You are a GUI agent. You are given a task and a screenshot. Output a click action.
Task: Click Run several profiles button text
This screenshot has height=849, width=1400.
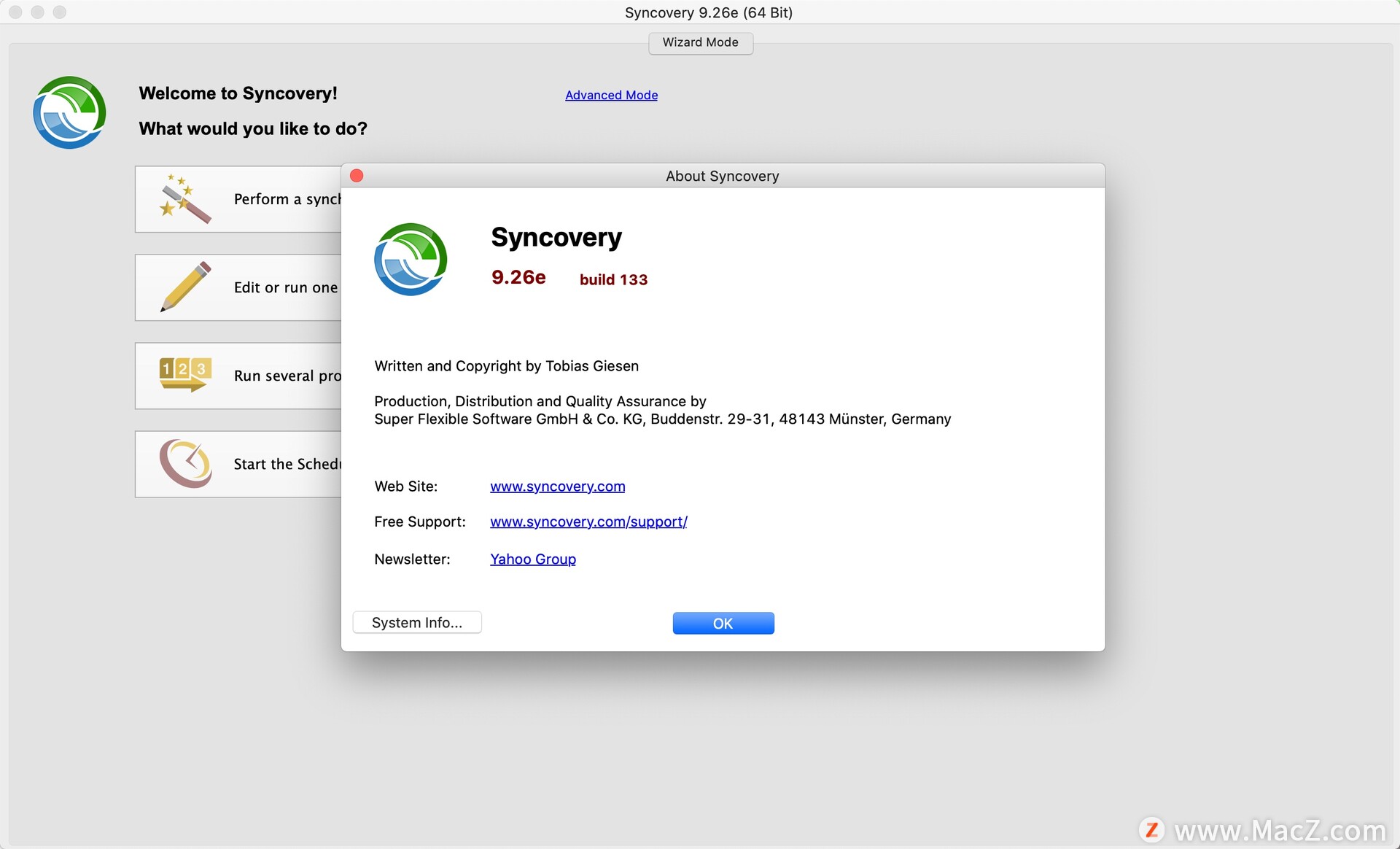click(x=287, y=376)
